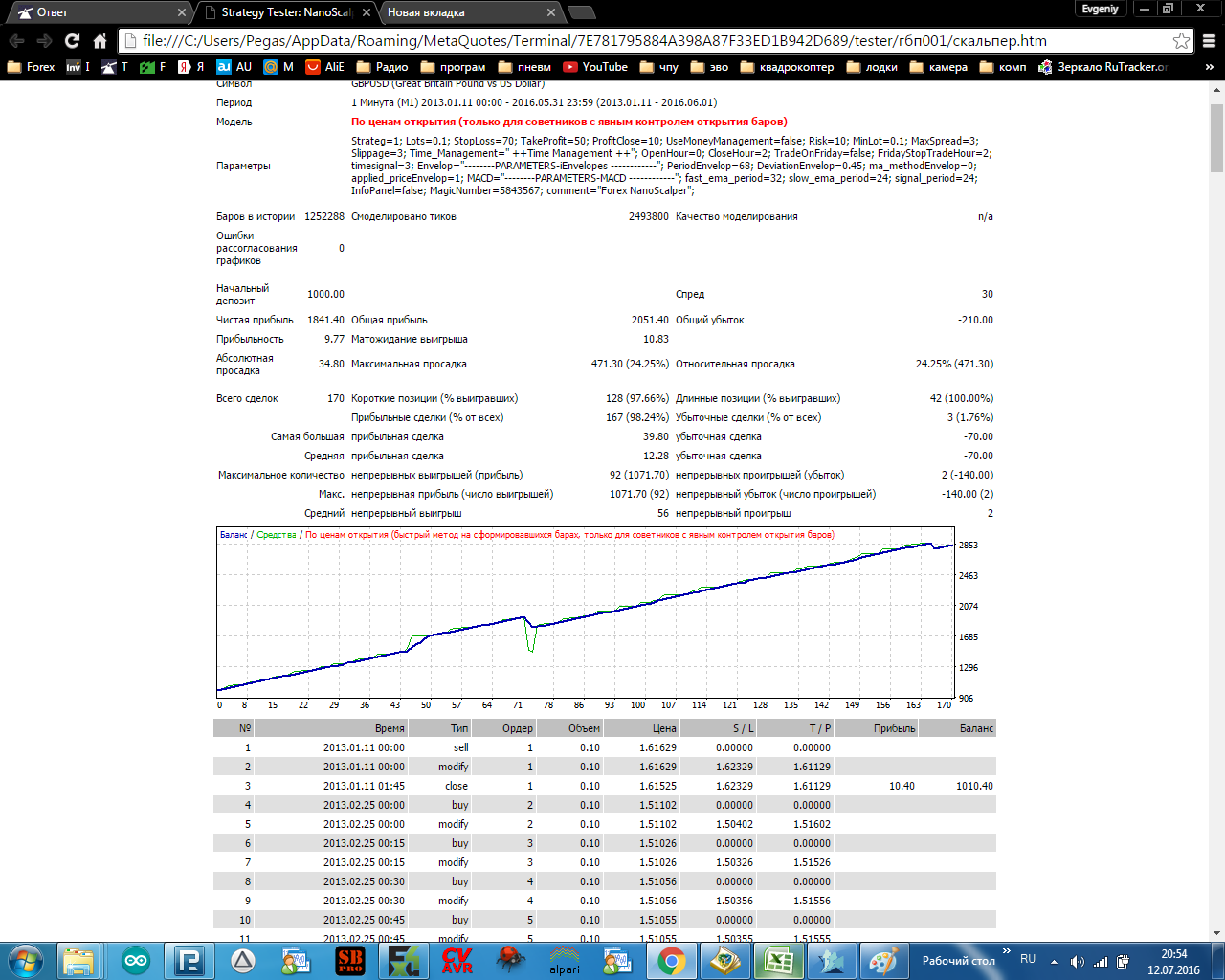
Task: Click the price cell 1.61525
Action: coord(657,786)
